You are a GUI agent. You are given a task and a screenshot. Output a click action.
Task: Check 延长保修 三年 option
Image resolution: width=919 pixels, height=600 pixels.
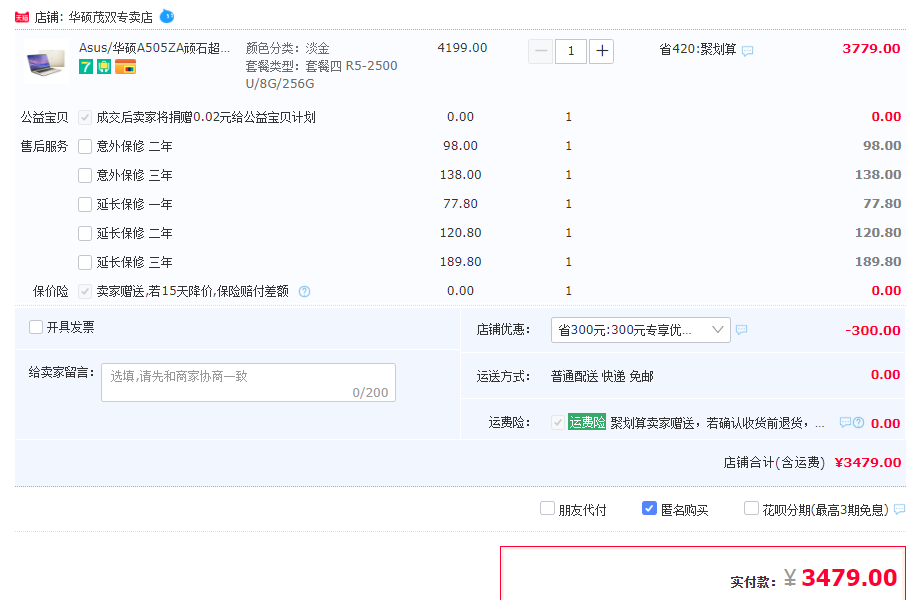point(85,262)
